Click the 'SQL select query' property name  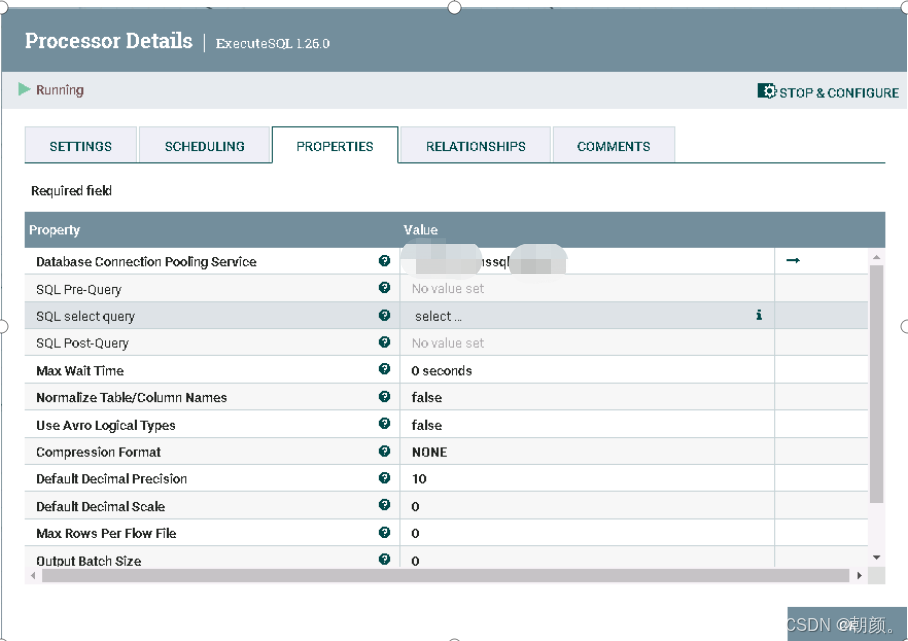point(85,316)
